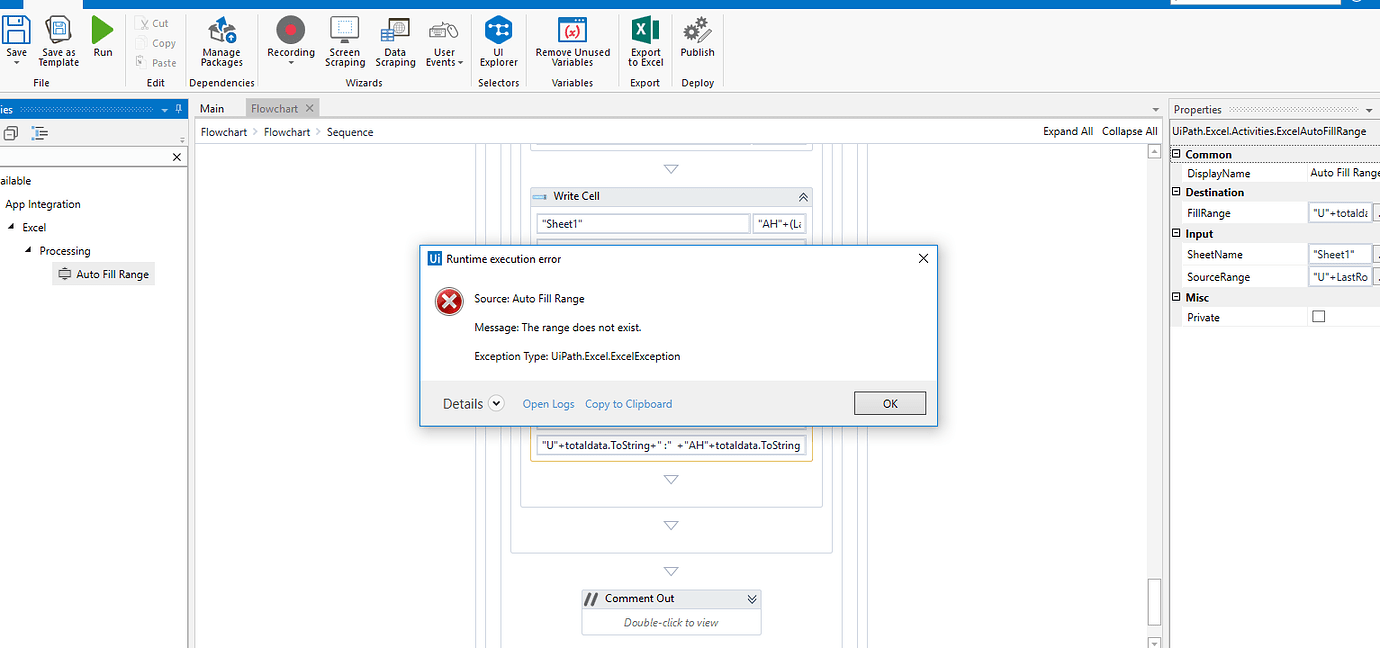1380x648 pixels.
Task: Collapse Misc property section
Action: pos(1177,297)
